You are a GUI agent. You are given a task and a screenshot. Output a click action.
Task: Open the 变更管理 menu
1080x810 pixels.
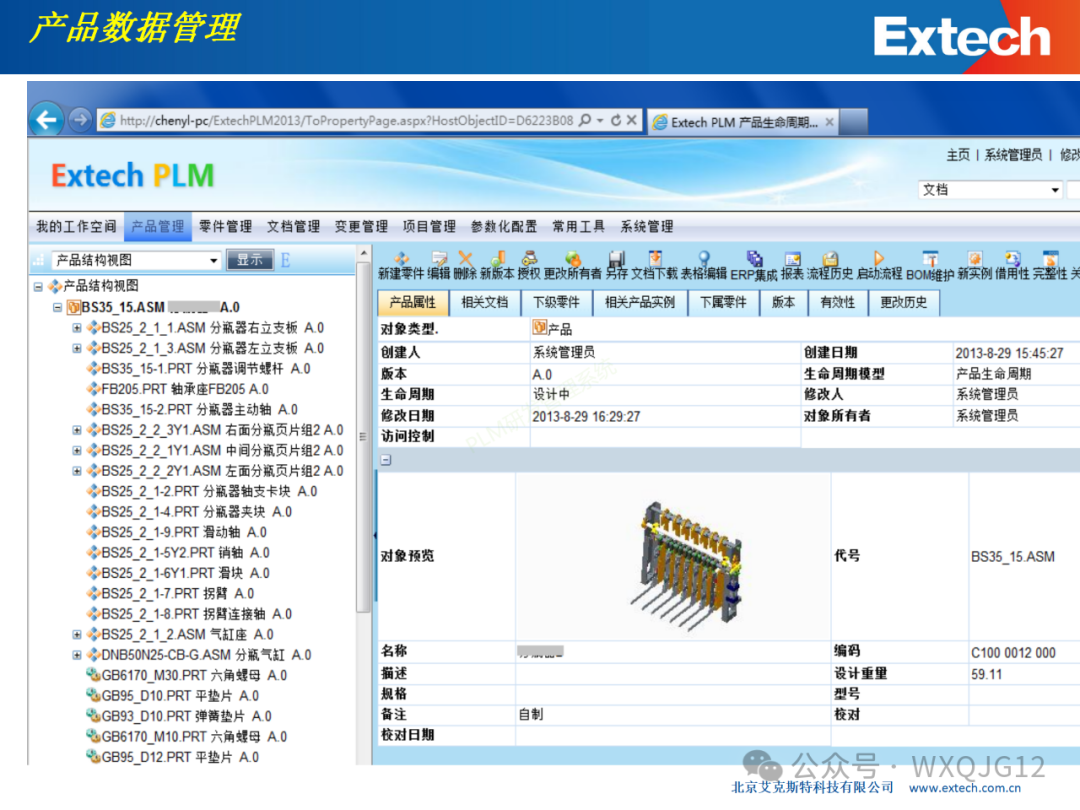coord(361,226)
